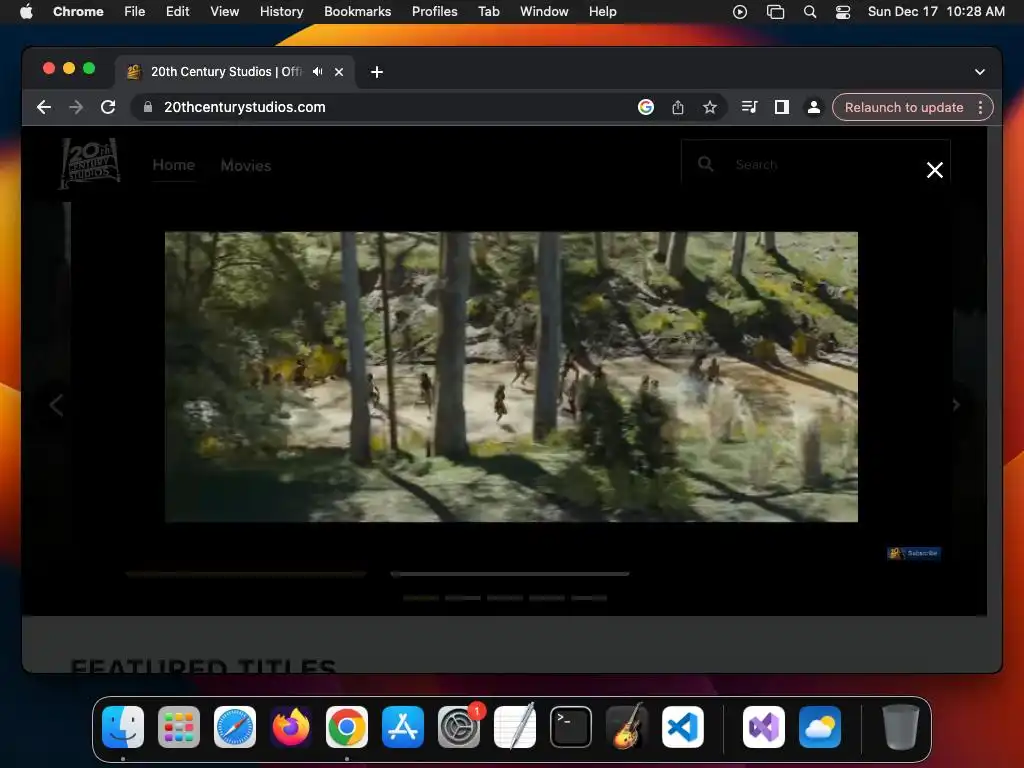Click the search magnifier icon on site
Screen dimensions: 1024x768
tap(705, 164)
